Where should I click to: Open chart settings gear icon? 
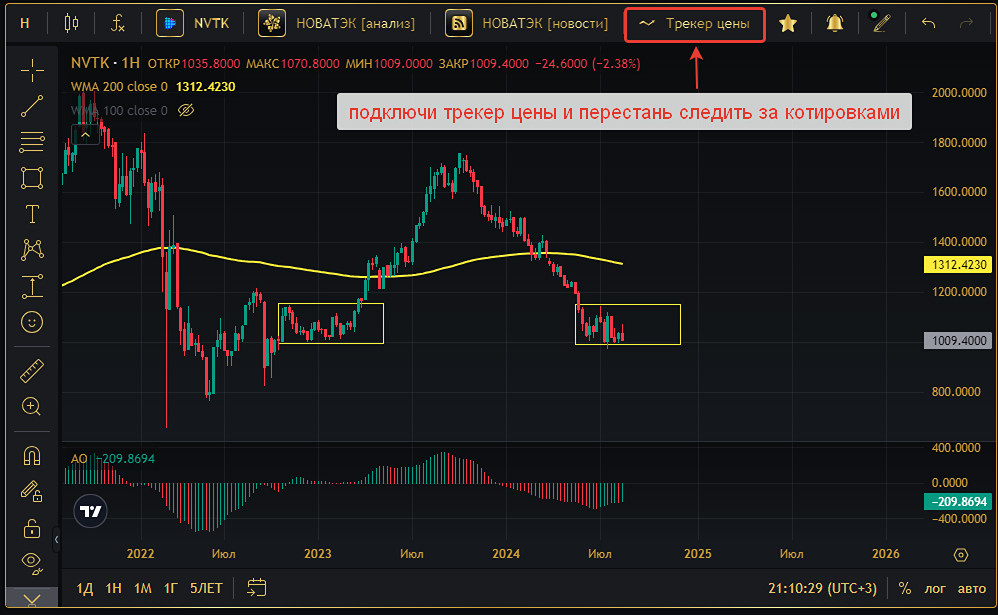(x=961, y=555)
